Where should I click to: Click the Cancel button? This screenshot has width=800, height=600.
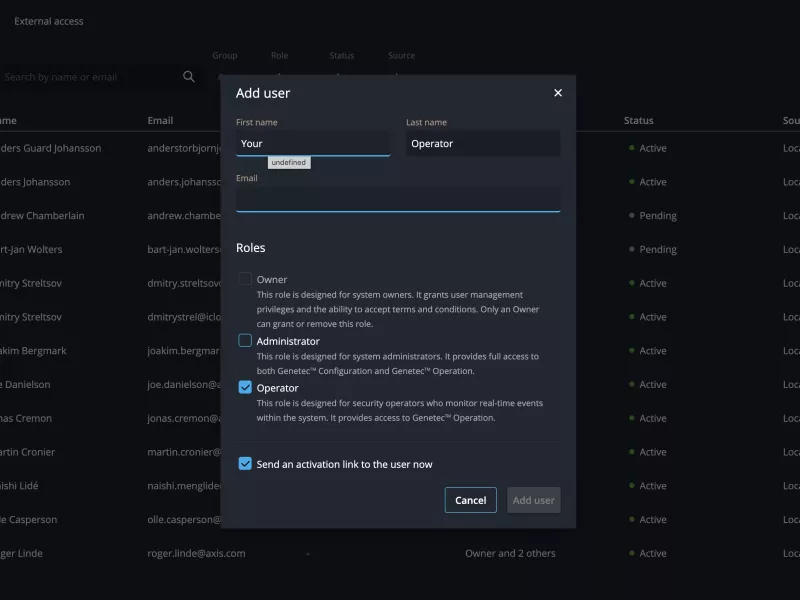tap(470, 500)
